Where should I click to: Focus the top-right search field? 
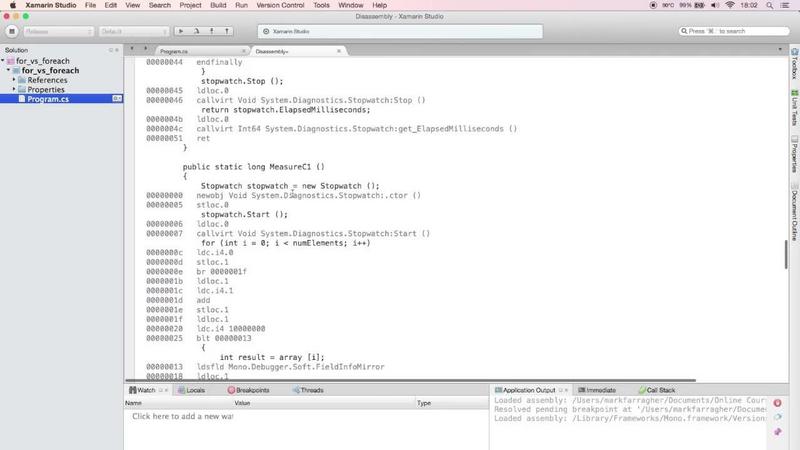click(x=734, y=31)
